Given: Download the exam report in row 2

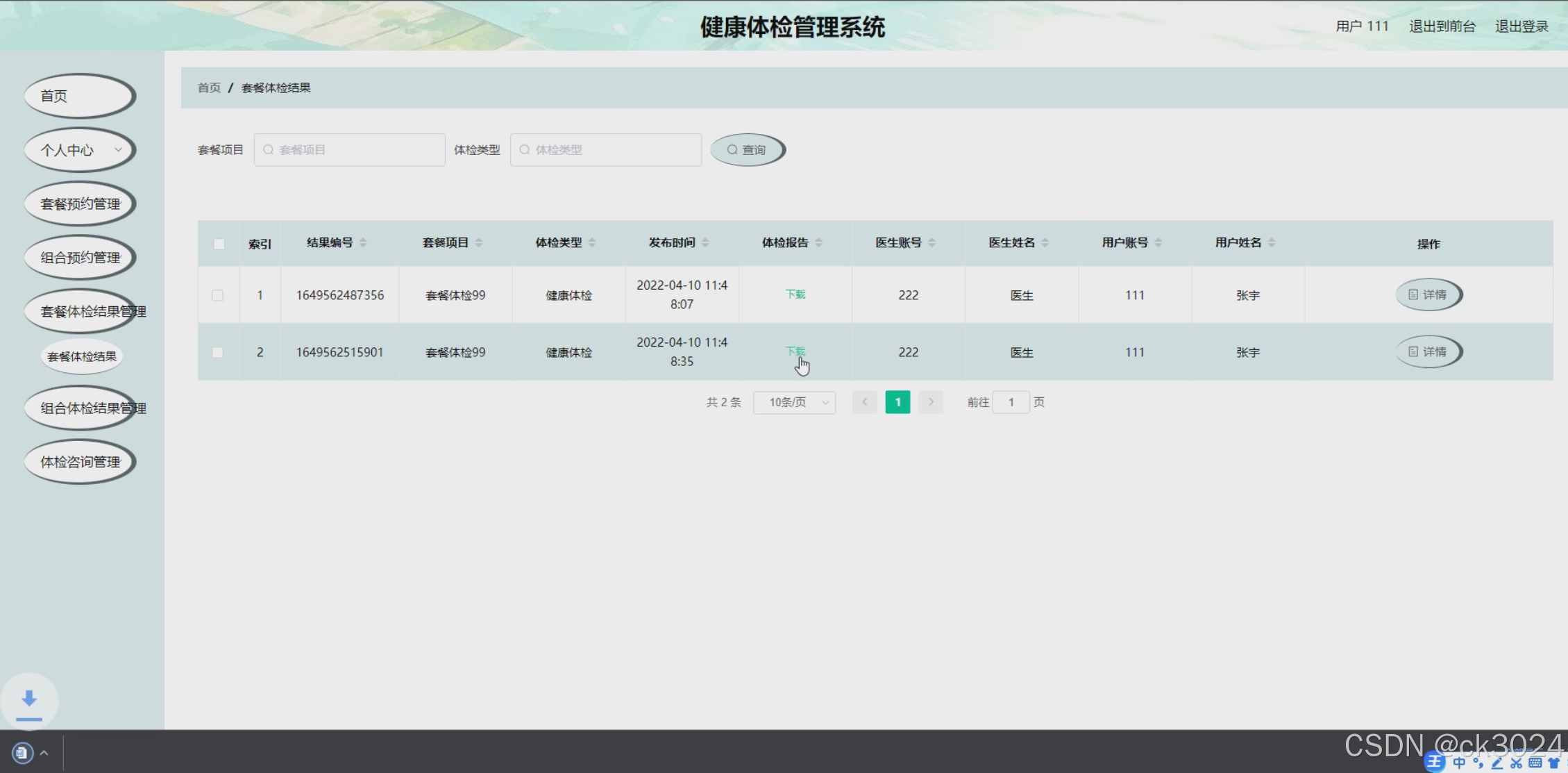Looking at the screenshot, I should (795, 351).
